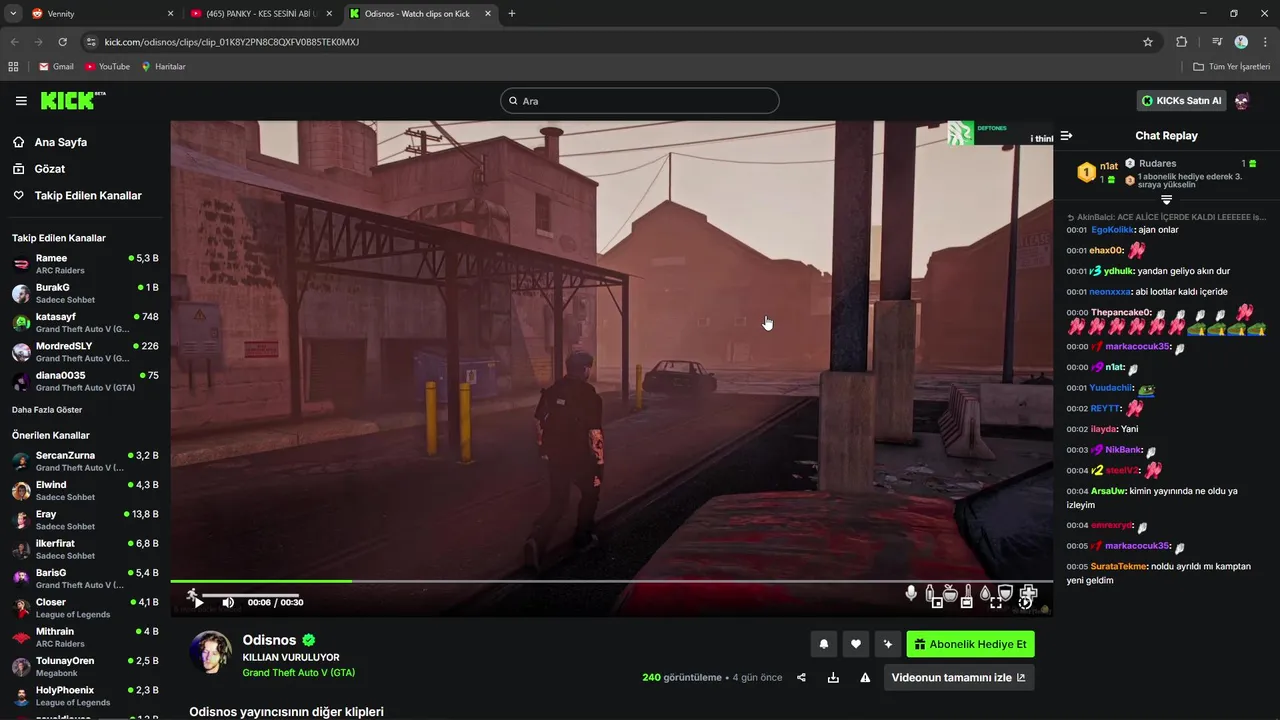The image size is (1280, 720).
Task: Mute the clip volume
Action: [x=228, y=602]
